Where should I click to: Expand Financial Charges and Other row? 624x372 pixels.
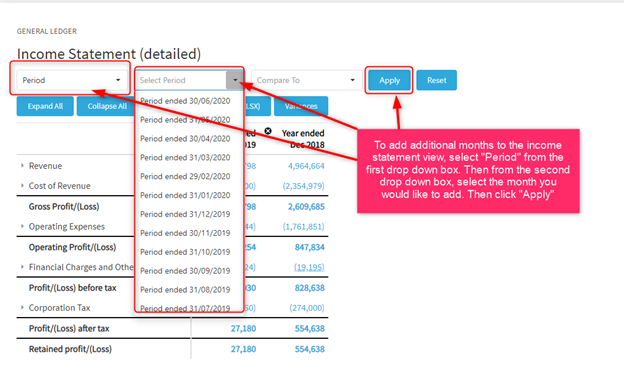22,267
